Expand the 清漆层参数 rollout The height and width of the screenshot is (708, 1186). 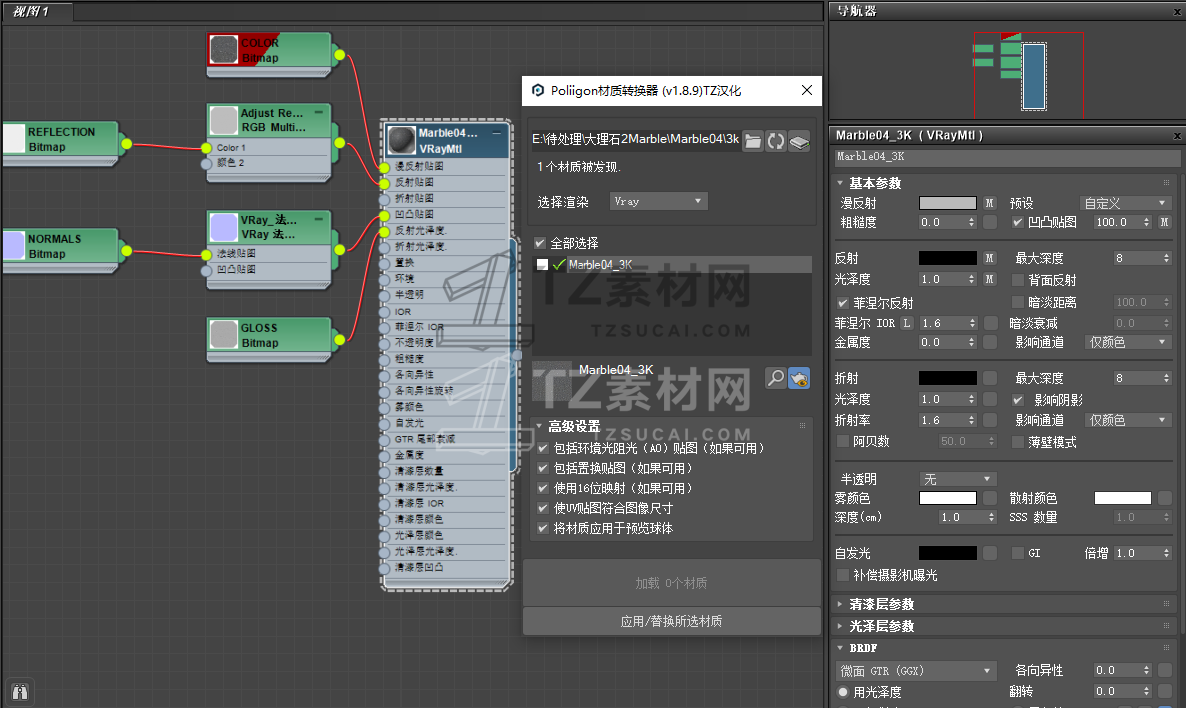pyautogui.click(x=840, y=604)
